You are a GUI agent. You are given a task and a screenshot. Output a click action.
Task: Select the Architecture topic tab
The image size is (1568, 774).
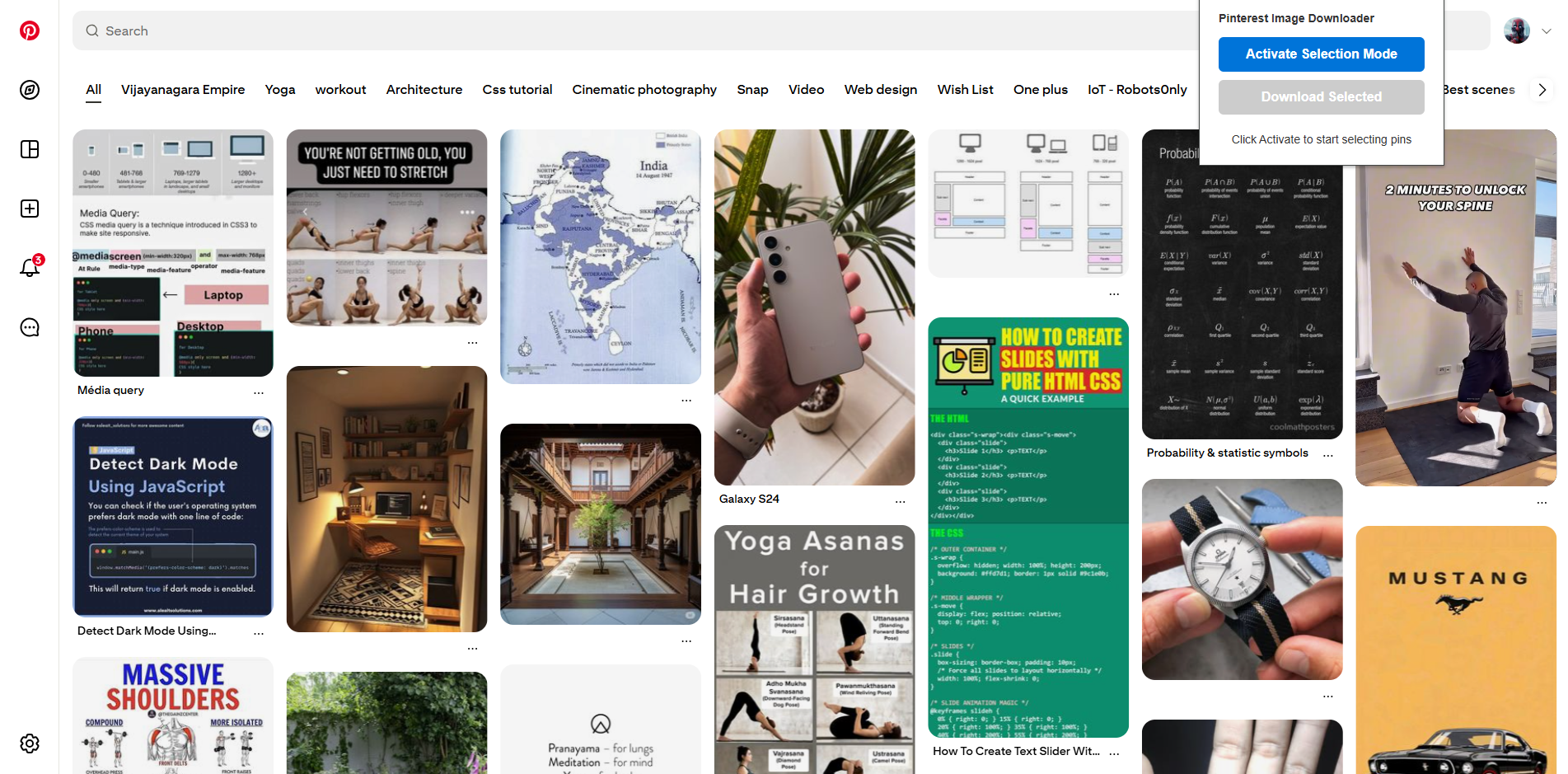pyautogui.click(x=424, y=89)
